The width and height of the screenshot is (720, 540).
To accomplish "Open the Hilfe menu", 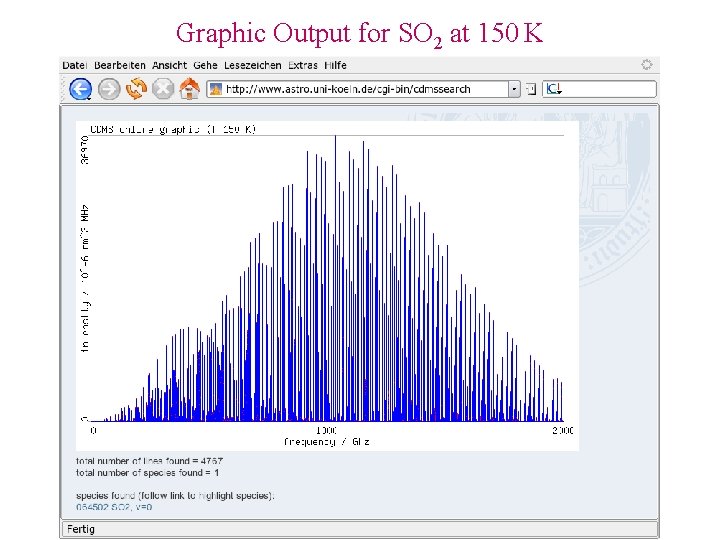I will [x=335, y=65].
